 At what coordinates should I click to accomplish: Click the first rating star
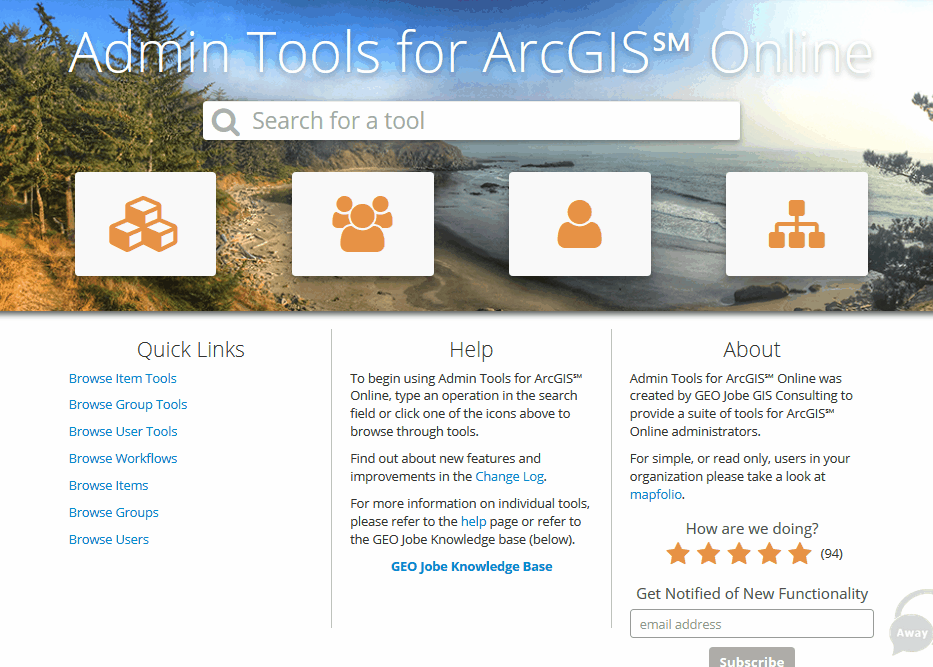tap(678, 553)
